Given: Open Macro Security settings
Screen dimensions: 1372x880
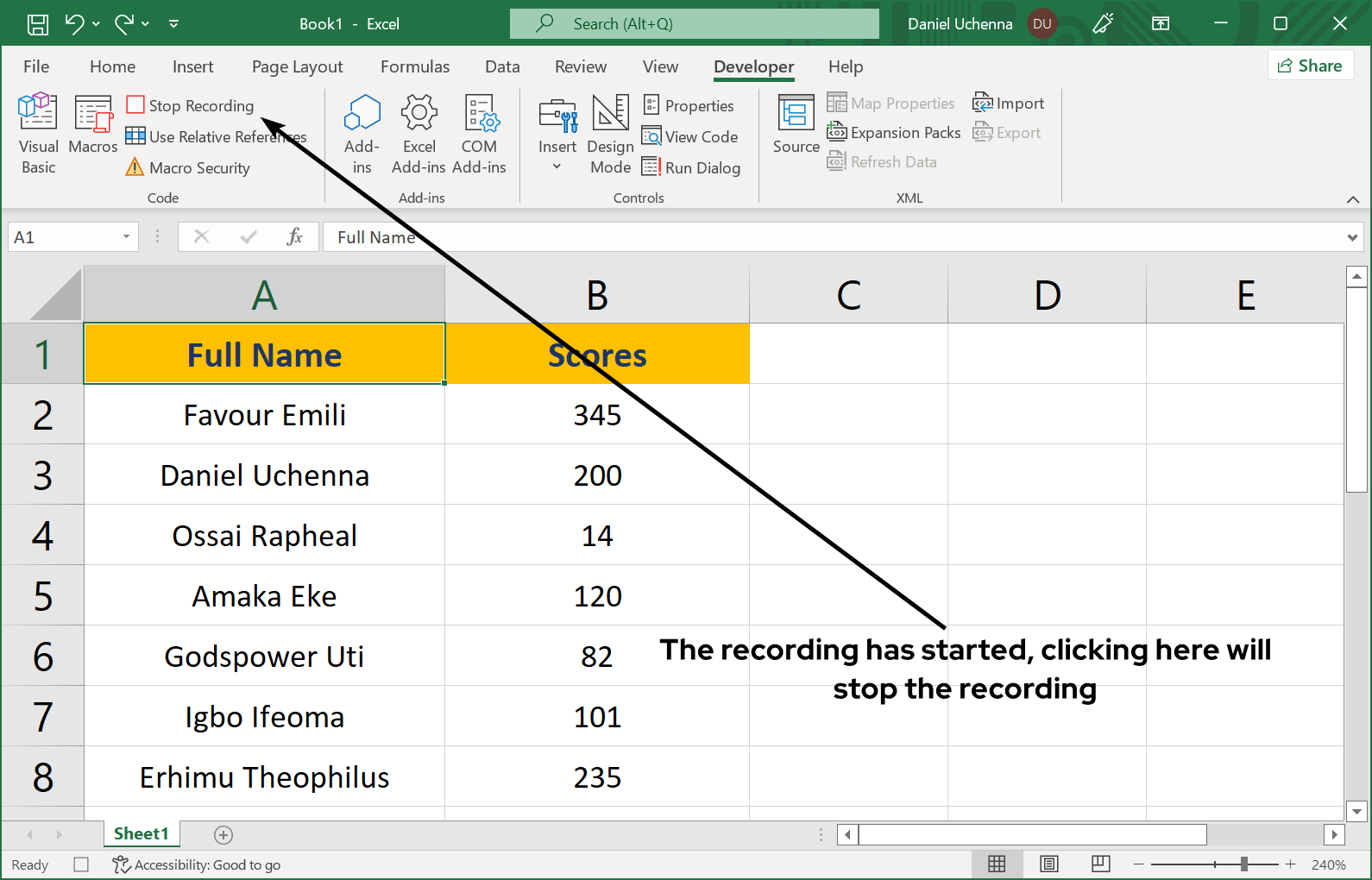Looking at the screenshot, I should (x=189, y=167).
